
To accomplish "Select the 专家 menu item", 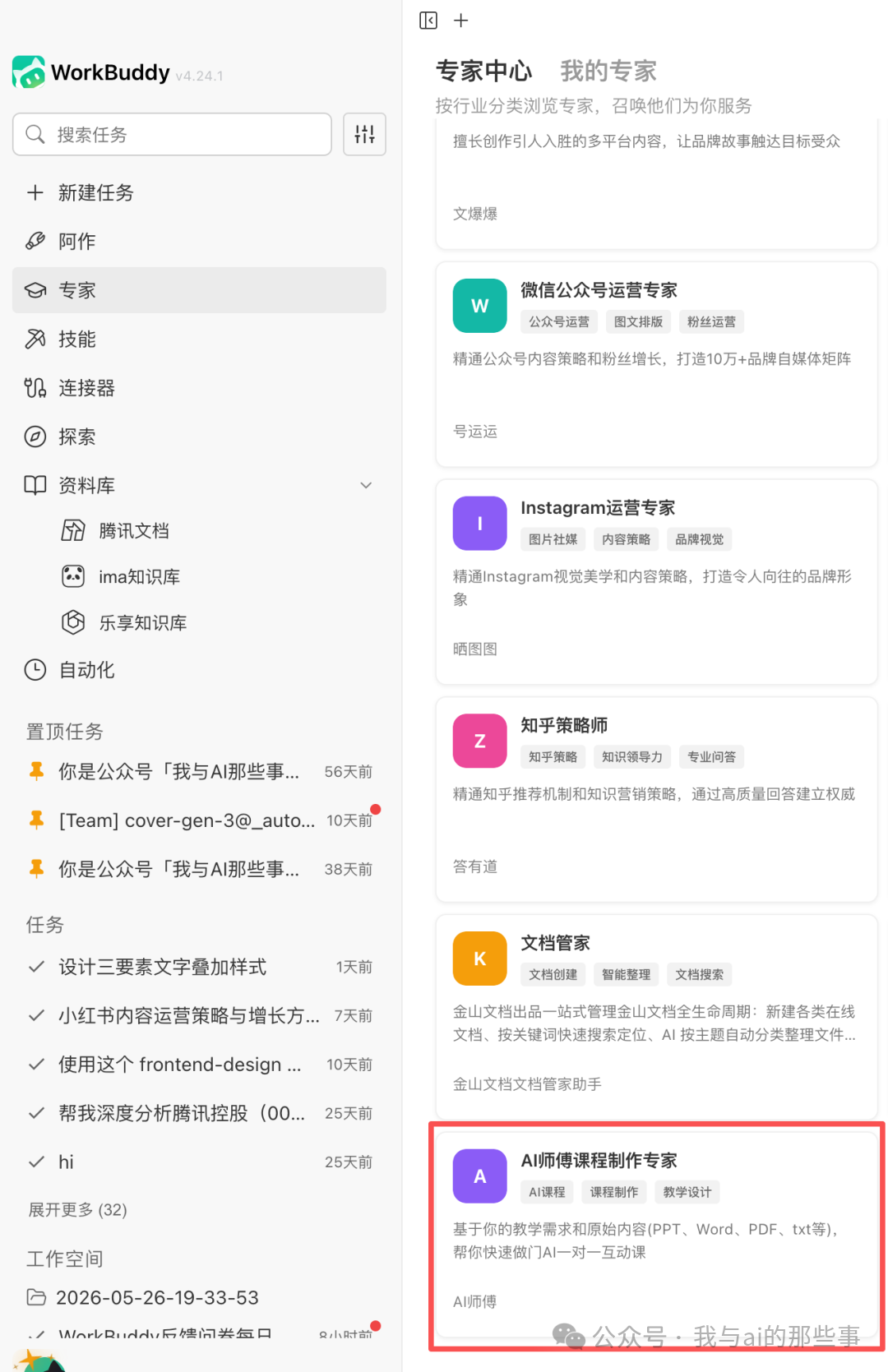I will [x=199, y=290].
